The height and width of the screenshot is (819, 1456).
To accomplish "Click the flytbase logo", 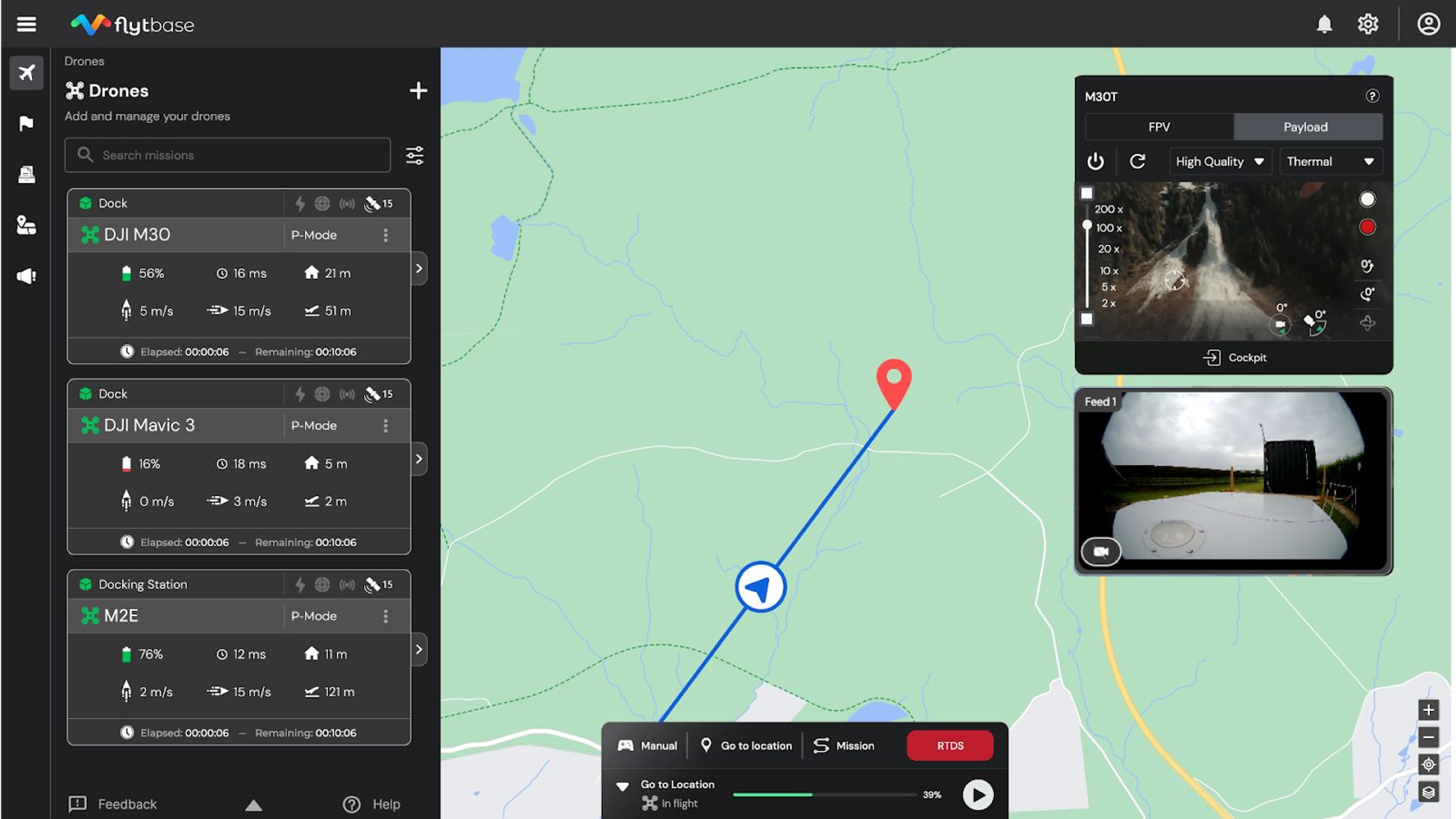I will coord(132,24).
